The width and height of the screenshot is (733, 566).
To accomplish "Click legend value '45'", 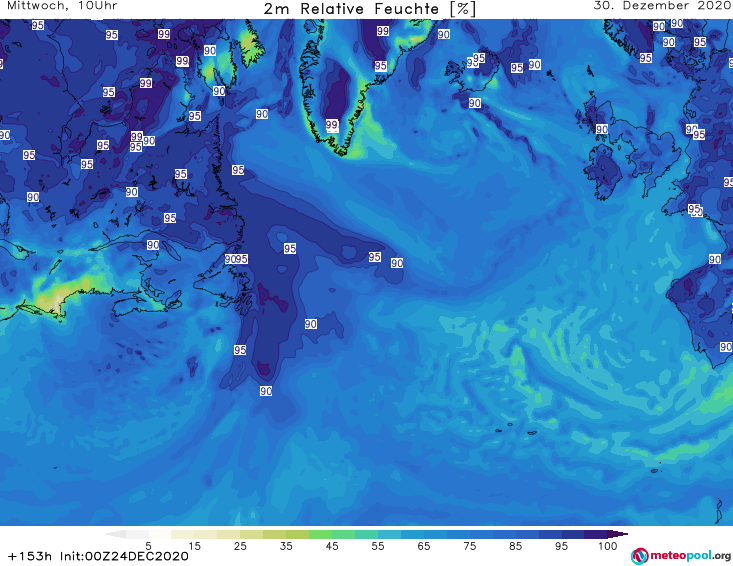I will point(332,546).
